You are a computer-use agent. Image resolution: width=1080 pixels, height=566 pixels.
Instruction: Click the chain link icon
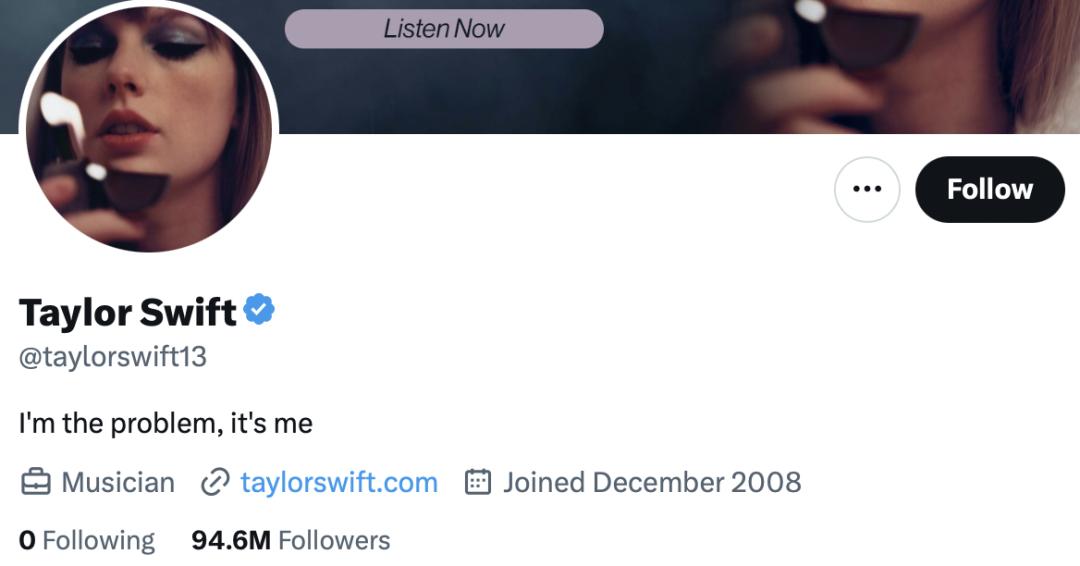[x=215, y=483]
